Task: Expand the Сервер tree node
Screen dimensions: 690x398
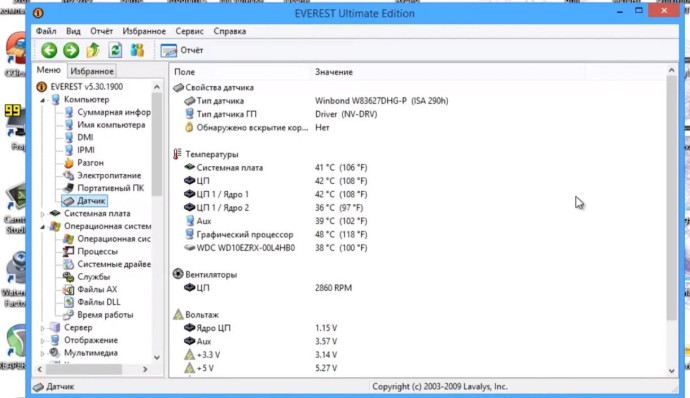Action: (43, 328)
